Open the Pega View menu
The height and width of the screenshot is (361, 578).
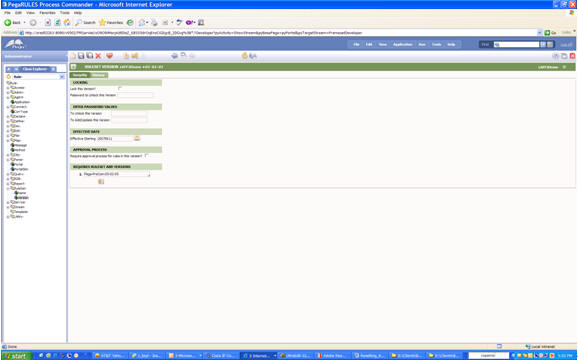(383, 45)
